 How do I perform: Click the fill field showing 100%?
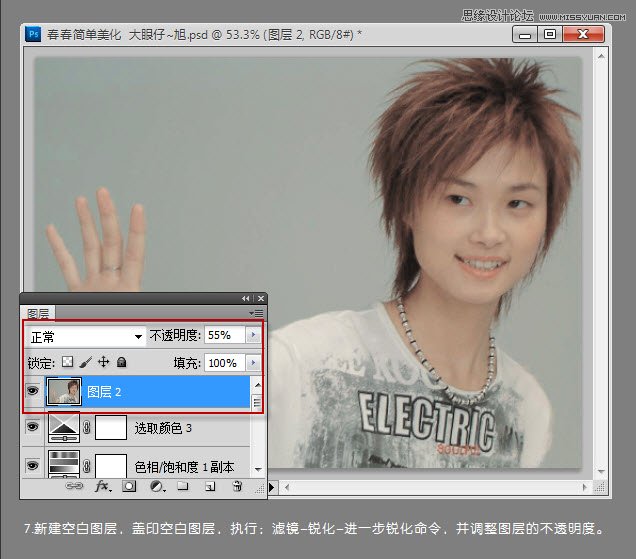(x=225, y=362)
